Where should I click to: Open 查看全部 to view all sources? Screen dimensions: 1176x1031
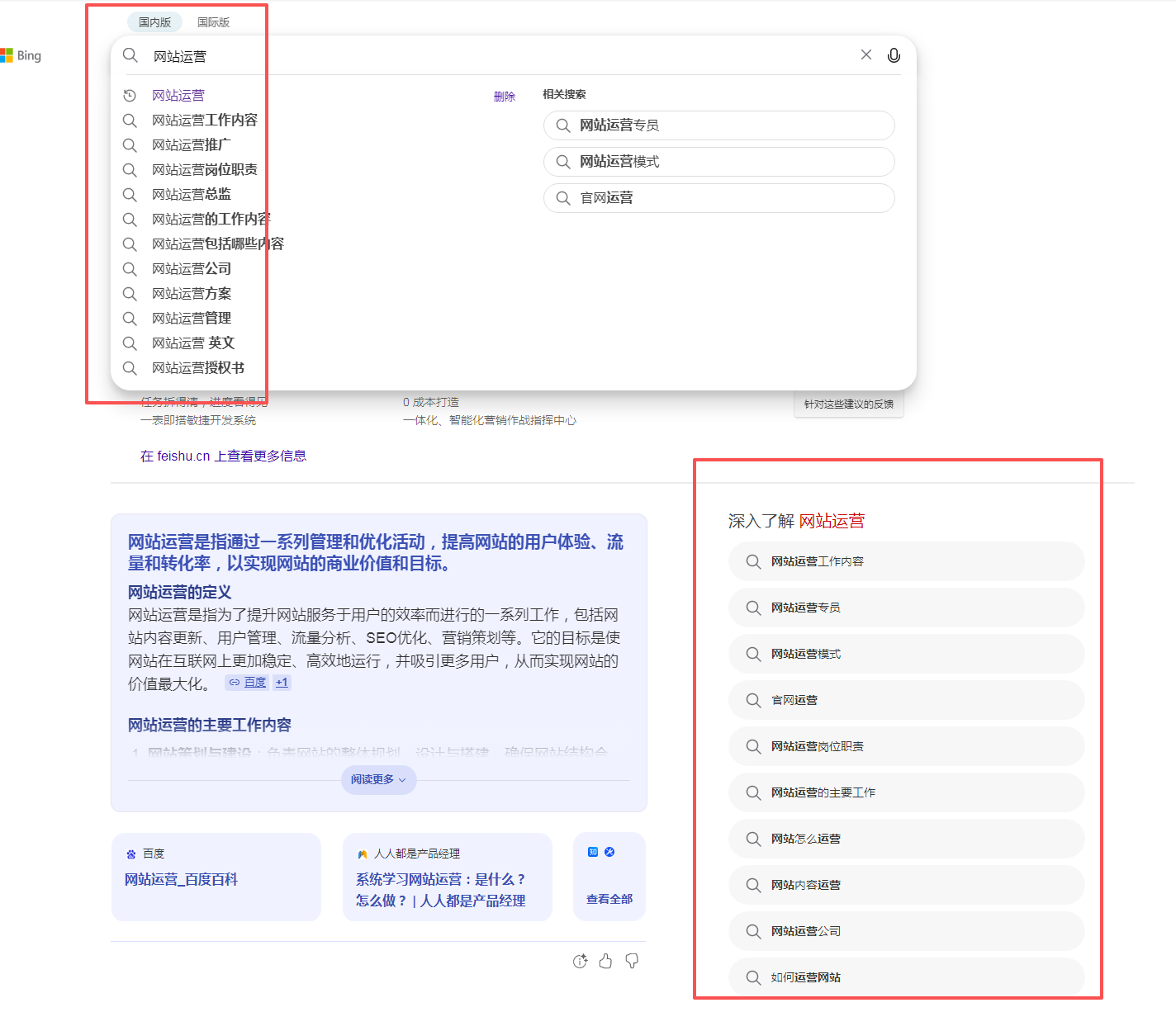point(609,898)
